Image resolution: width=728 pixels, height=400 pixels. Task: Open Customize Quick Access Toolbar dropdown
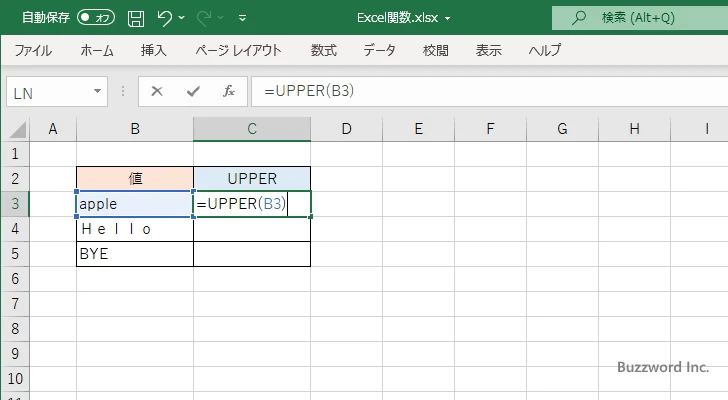tap(242, 18)
